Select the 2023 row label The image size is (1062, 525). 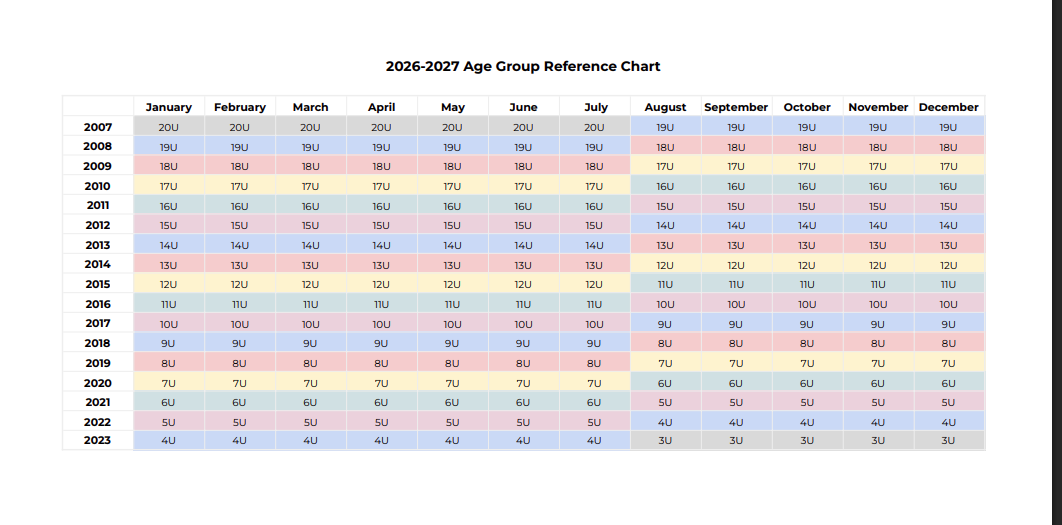(98, 440)
